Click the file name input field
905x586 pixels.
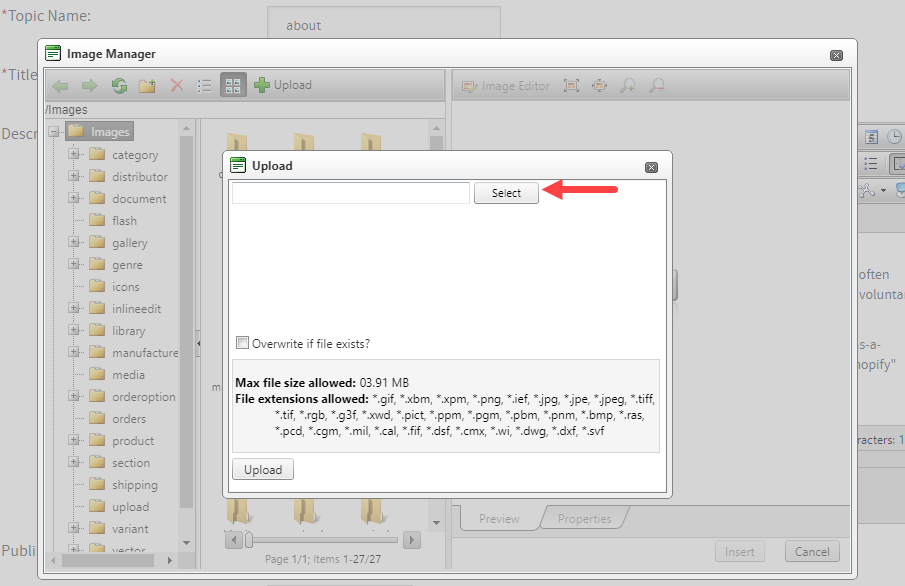349,193
